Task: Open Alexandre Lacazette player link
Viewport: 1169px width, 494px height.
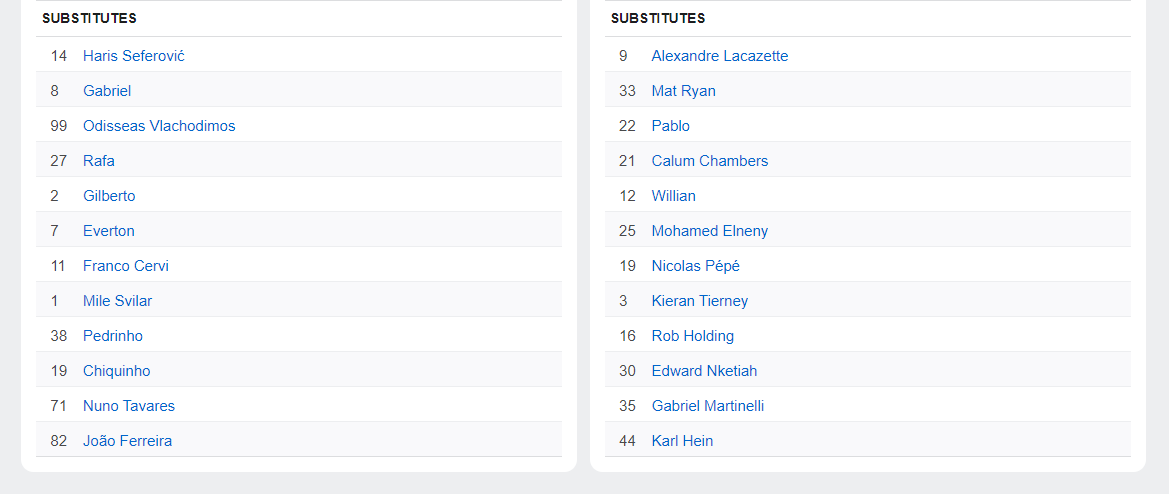Action: (719, 56)
